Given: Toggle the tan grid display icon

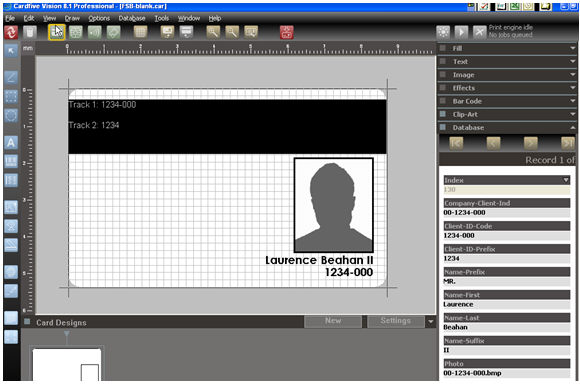Looking at the screenshot, I should (140, 33).
